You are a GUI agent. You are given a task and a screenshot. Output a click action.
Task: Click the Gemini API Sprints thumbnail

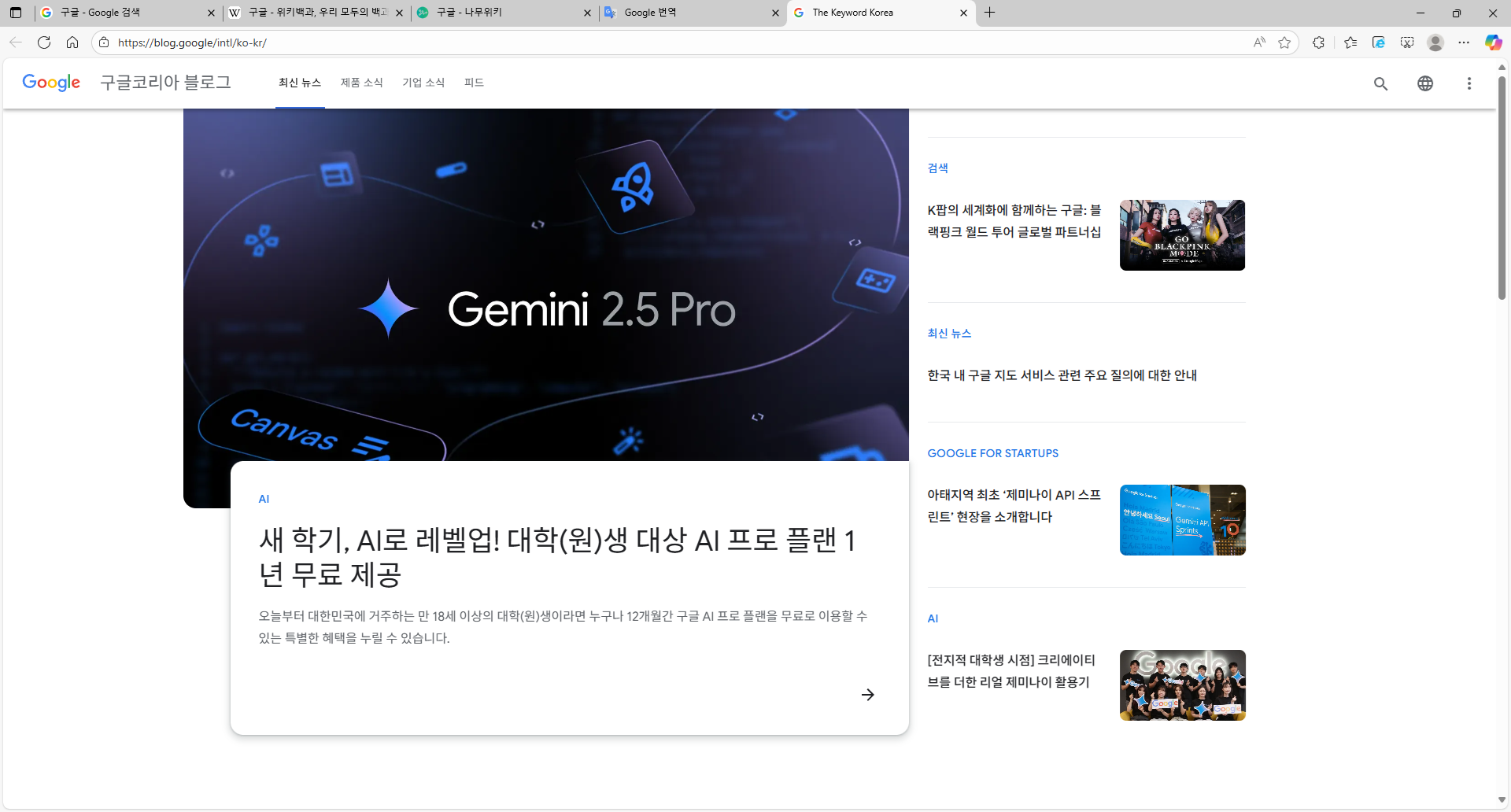(1182, 520)
